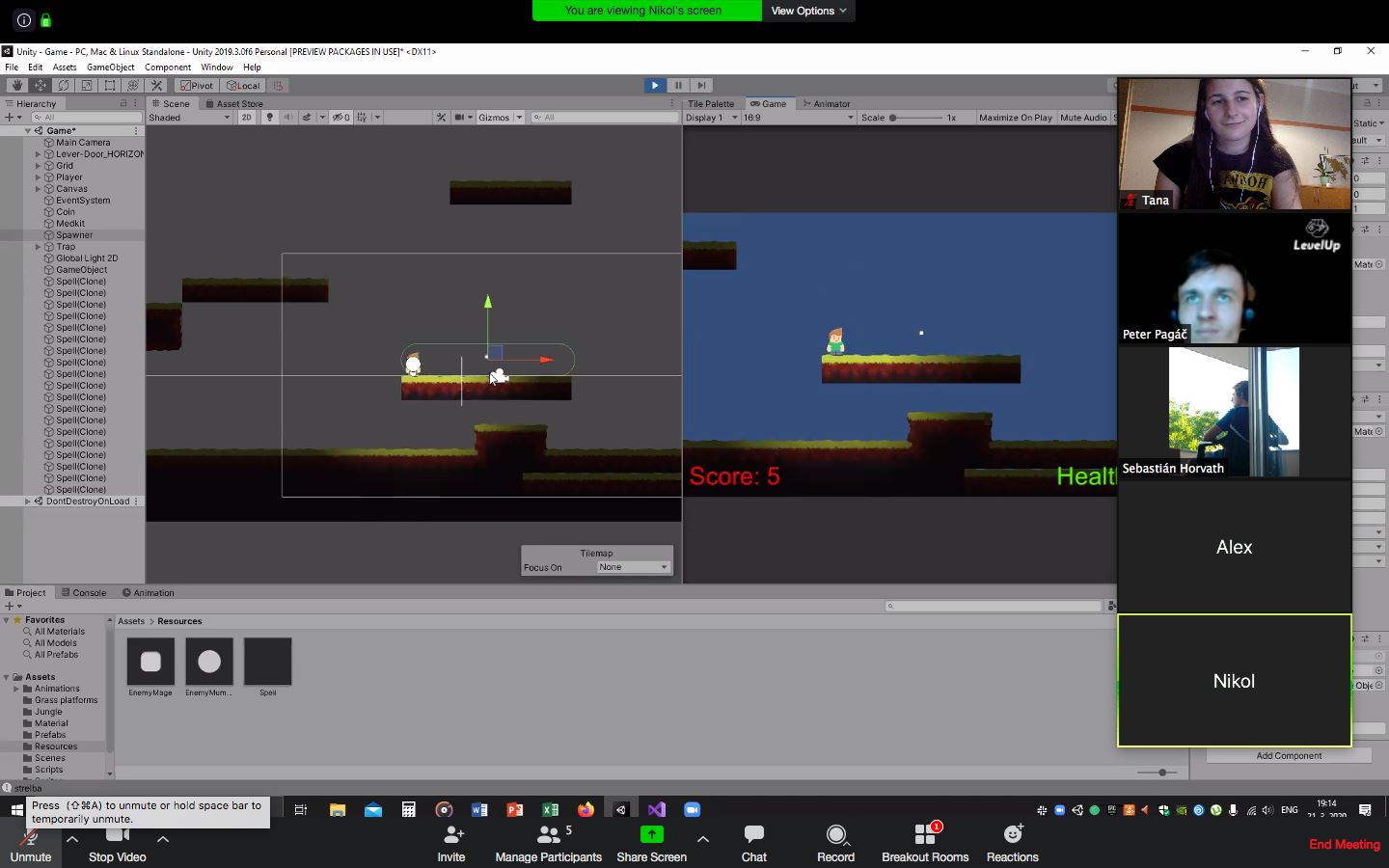Click the Step frame button
The width and height of the screenshot is (1389, 868).
tap(702, 85)
